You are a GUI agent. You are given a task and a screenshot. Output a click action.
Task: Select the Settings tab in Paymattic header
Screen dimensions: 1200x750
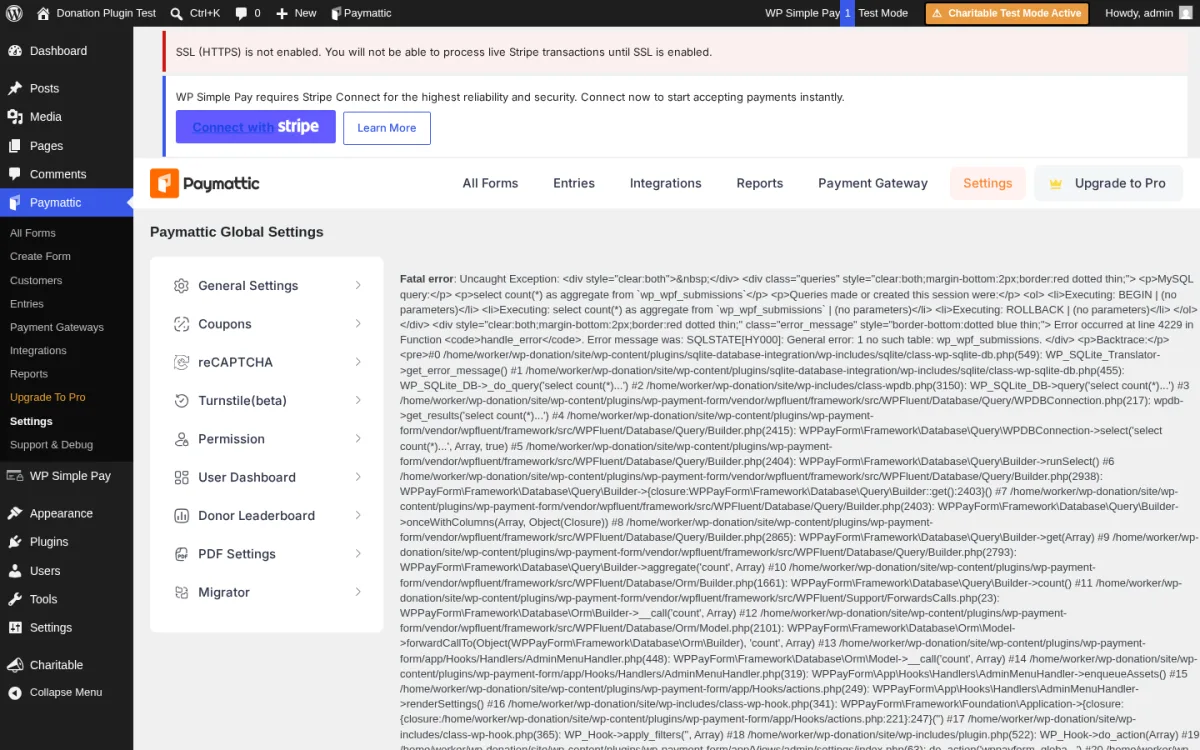click(988, 183)
